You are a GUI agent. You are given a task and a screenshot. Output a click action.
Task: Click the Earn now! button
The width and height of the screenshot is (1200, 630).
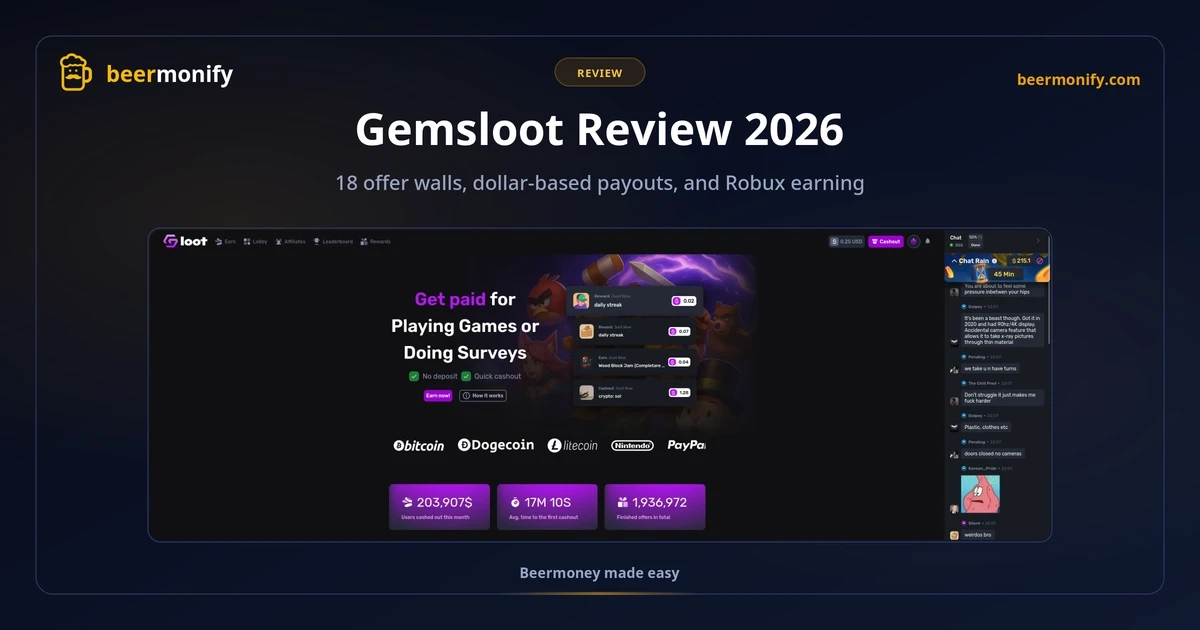[438, 396]
